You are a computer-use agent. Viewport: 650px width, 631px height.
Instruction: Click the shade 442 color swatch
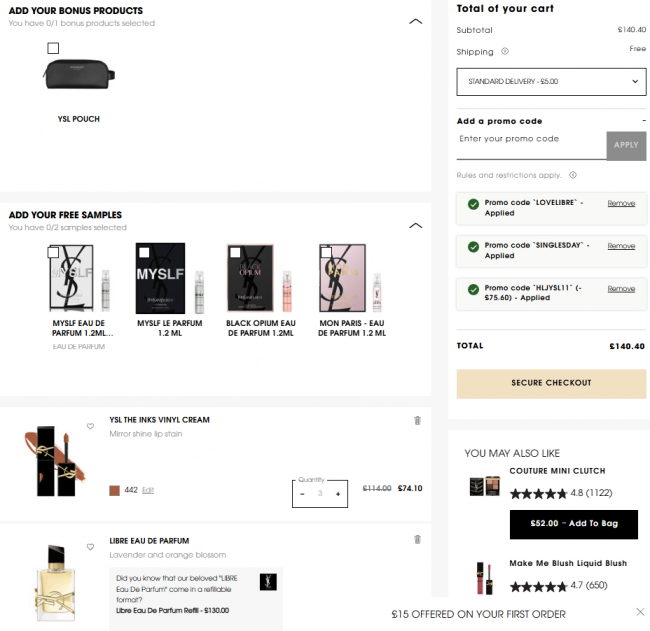(x=115, y=490)
